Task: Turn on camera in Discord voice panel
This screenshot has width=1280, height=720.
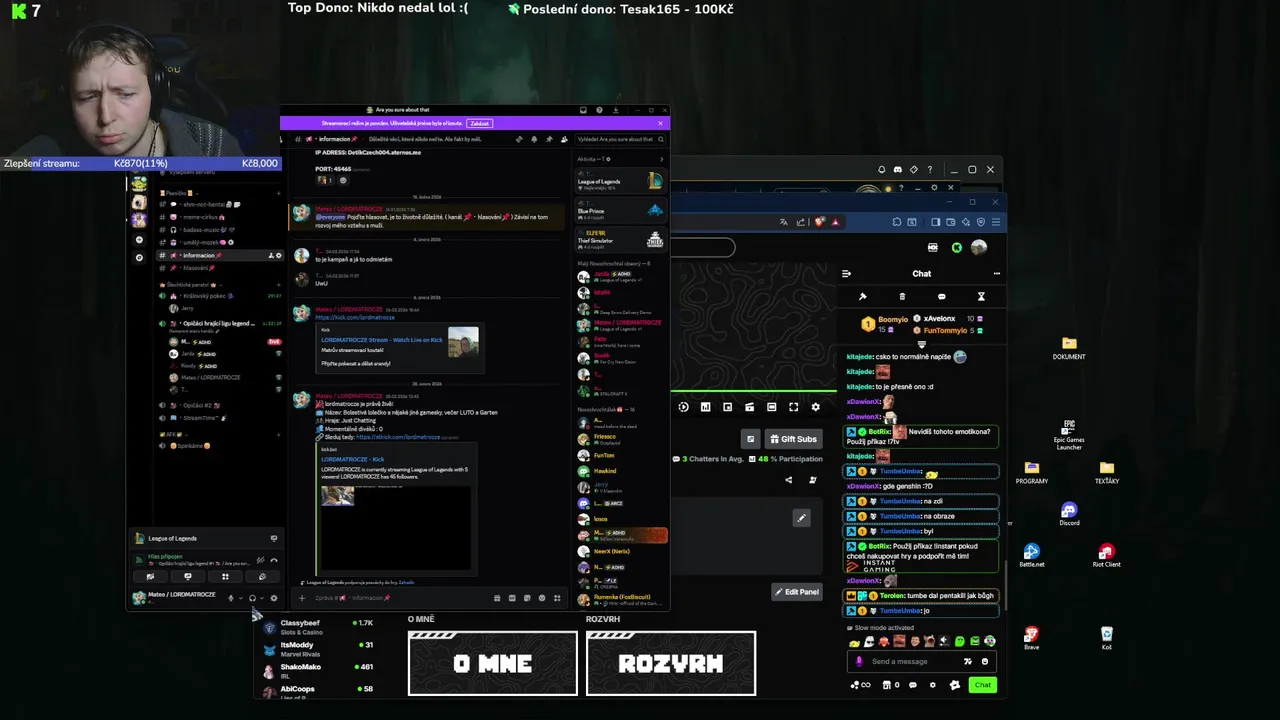Action: point(150,576)
